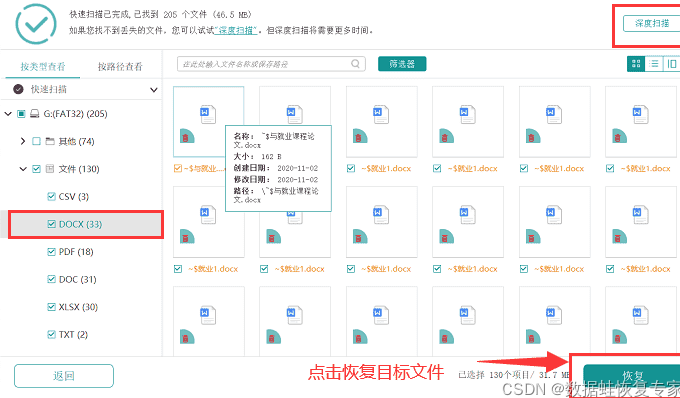Click the 其他 folder icon
This screenshot has height=398, width=680.
click(x=50, y=141)
